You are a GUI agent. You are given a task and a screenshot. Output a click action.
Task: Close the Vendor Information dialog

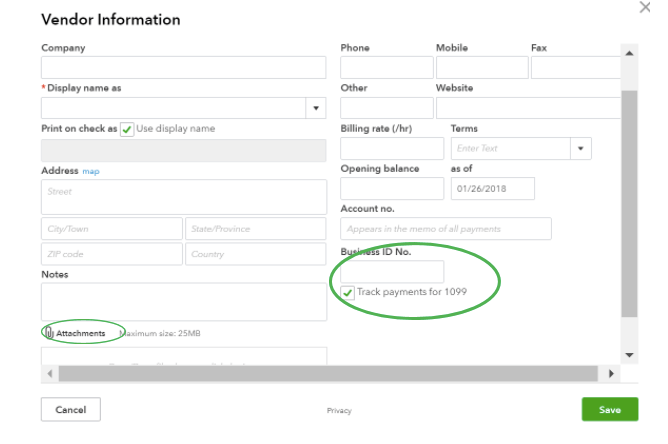point(645,7)
